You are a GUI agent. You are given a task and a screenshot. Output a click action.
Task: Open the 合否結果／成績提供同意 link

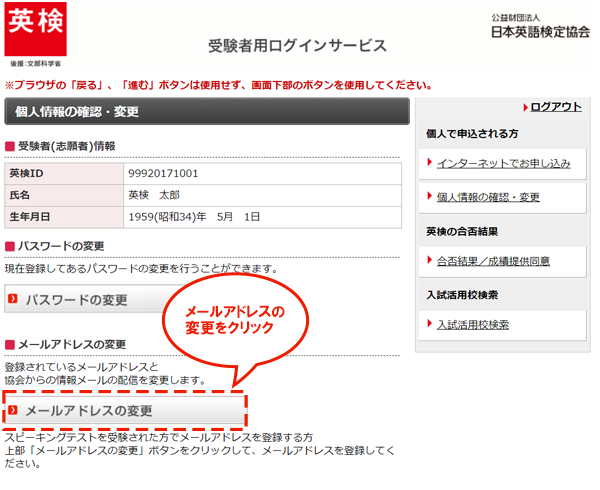(x=493, y=261)
